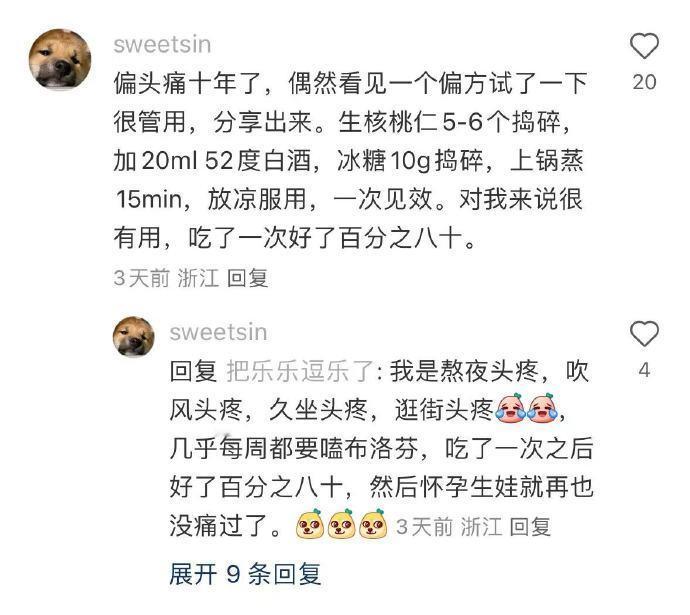Screen dimensions: 690x615
Task: Tap 回复 under the first comment
Action: (248, 278)
